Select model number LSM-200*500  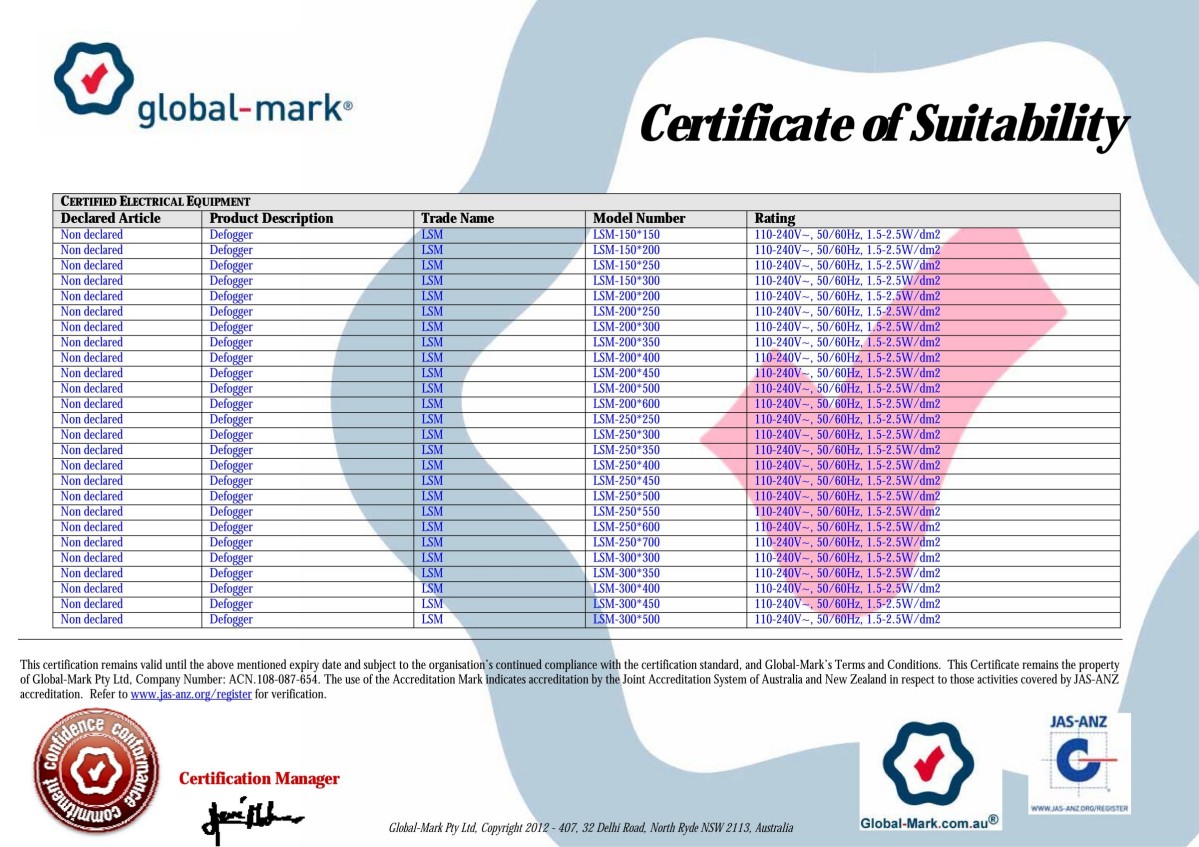pyautogui.click(x=626, y=388)
